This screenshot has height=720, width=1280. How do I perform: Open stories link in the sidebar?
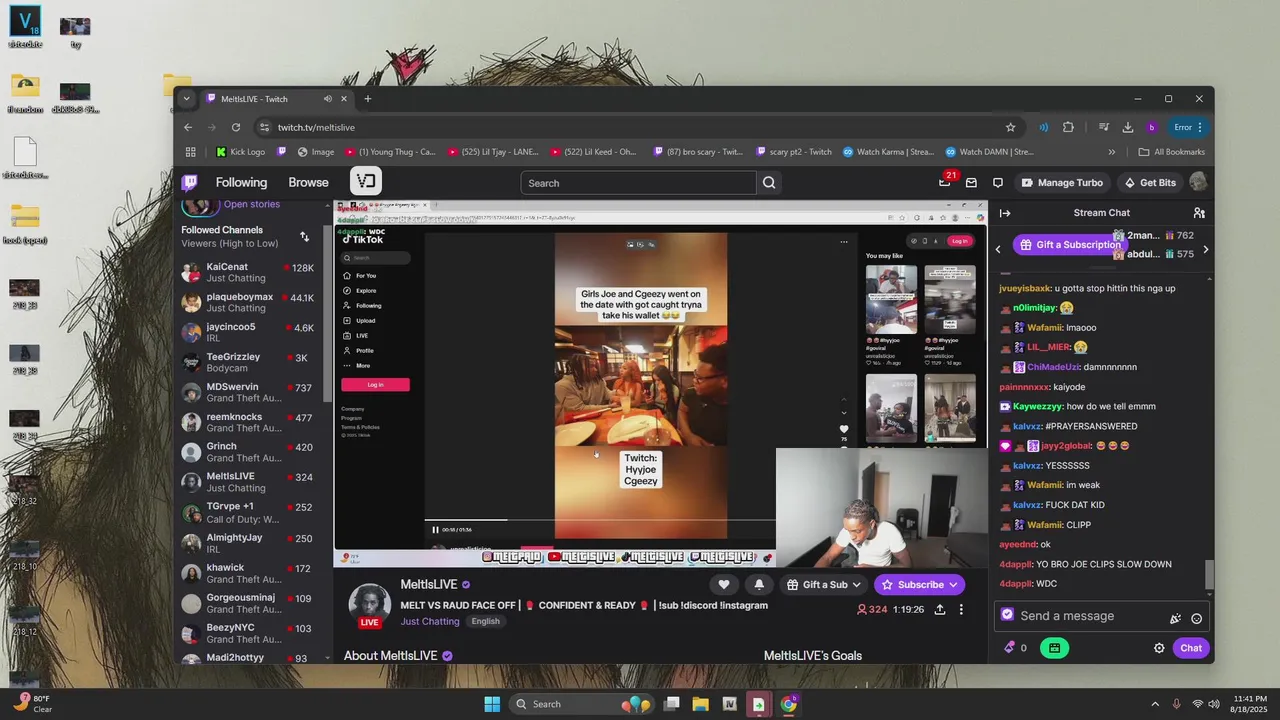(x=251, y=204)
